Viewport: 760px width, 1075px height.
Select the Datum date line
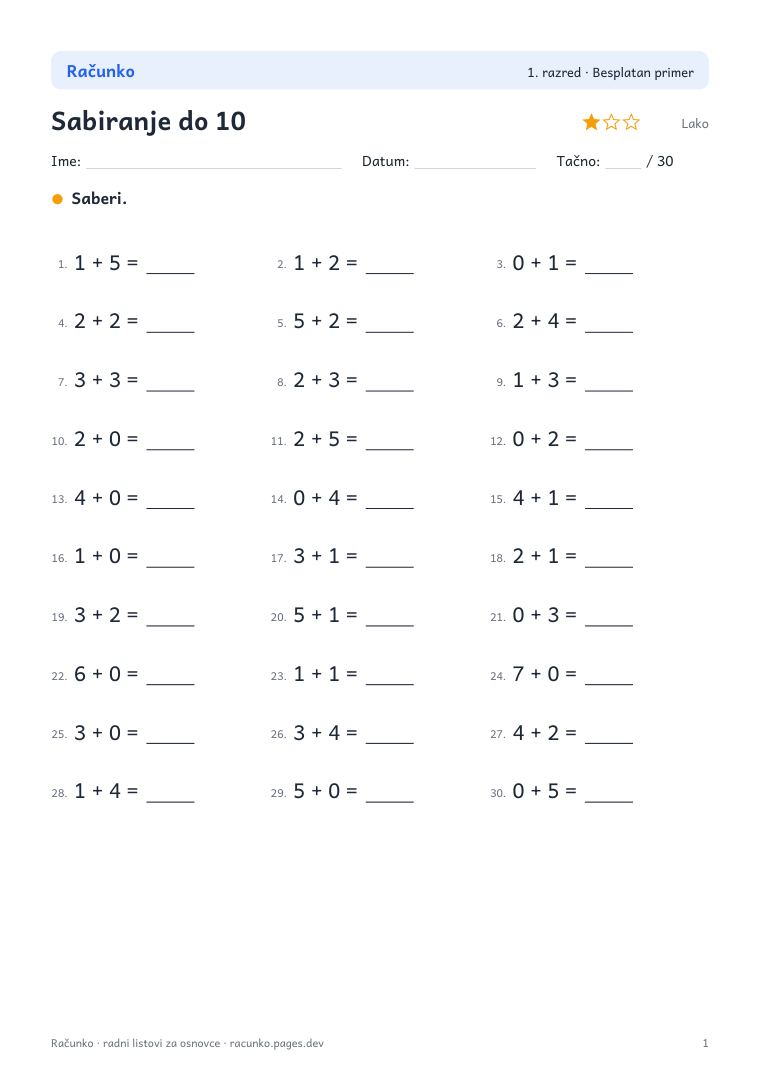475,162
